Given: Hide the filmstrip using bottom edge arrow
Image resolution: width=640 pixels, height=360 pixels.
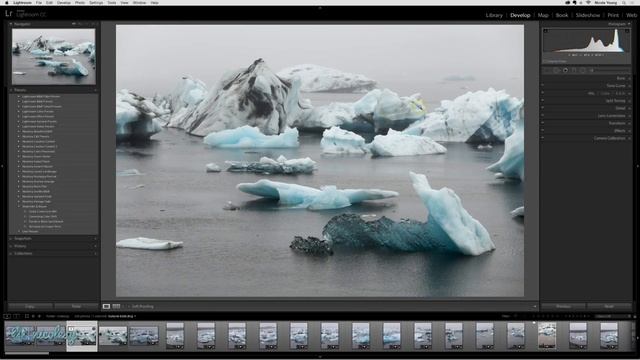Looking at the screenshot, I should click(x=320, y=357).
